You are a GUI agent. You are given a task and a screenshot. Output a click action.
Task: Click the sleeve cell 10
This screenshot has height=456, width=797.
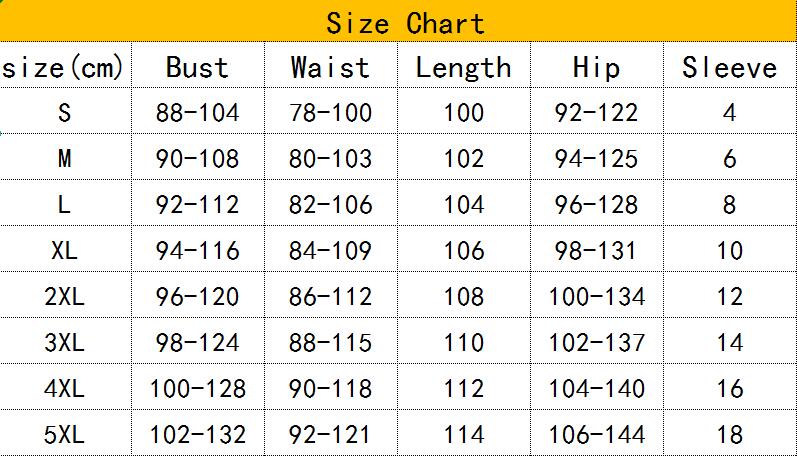(730, 249)
